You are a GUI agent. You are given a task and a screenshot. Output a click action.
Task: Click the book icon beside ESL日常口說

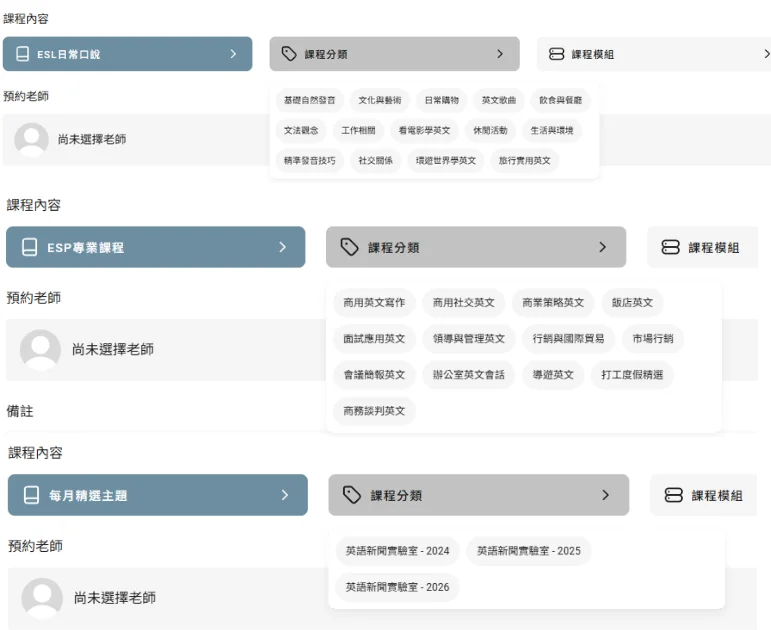tap(22, 54)
